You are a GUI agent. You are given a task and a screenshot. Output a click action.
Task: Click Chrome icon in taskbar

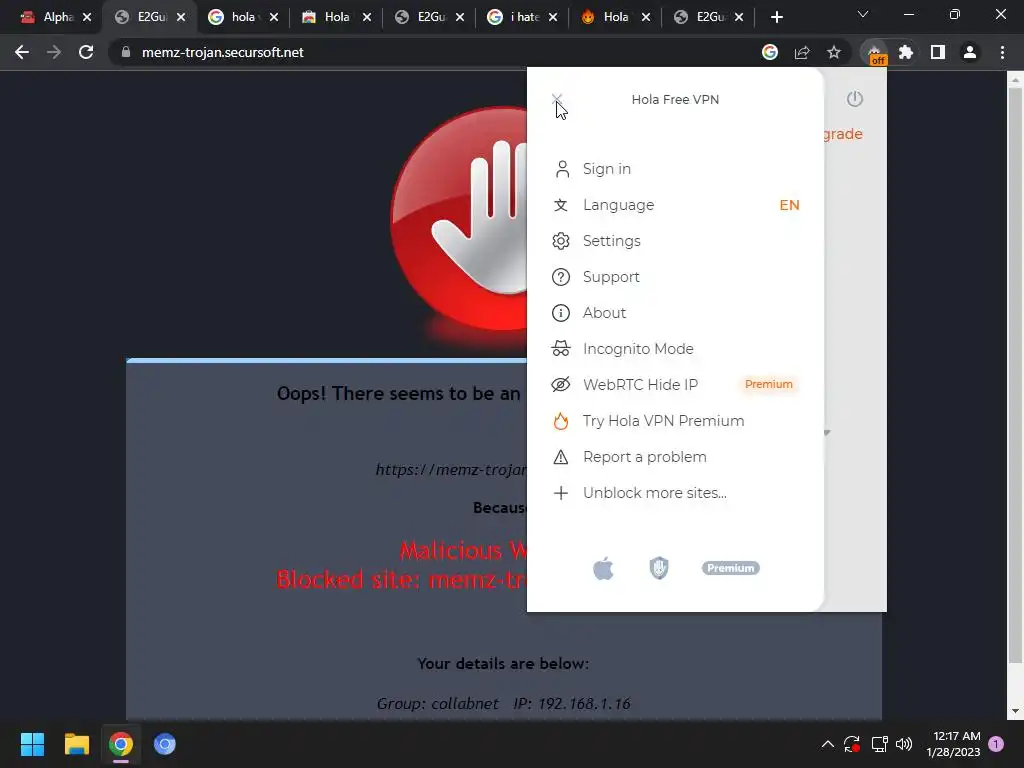point(121,744)
